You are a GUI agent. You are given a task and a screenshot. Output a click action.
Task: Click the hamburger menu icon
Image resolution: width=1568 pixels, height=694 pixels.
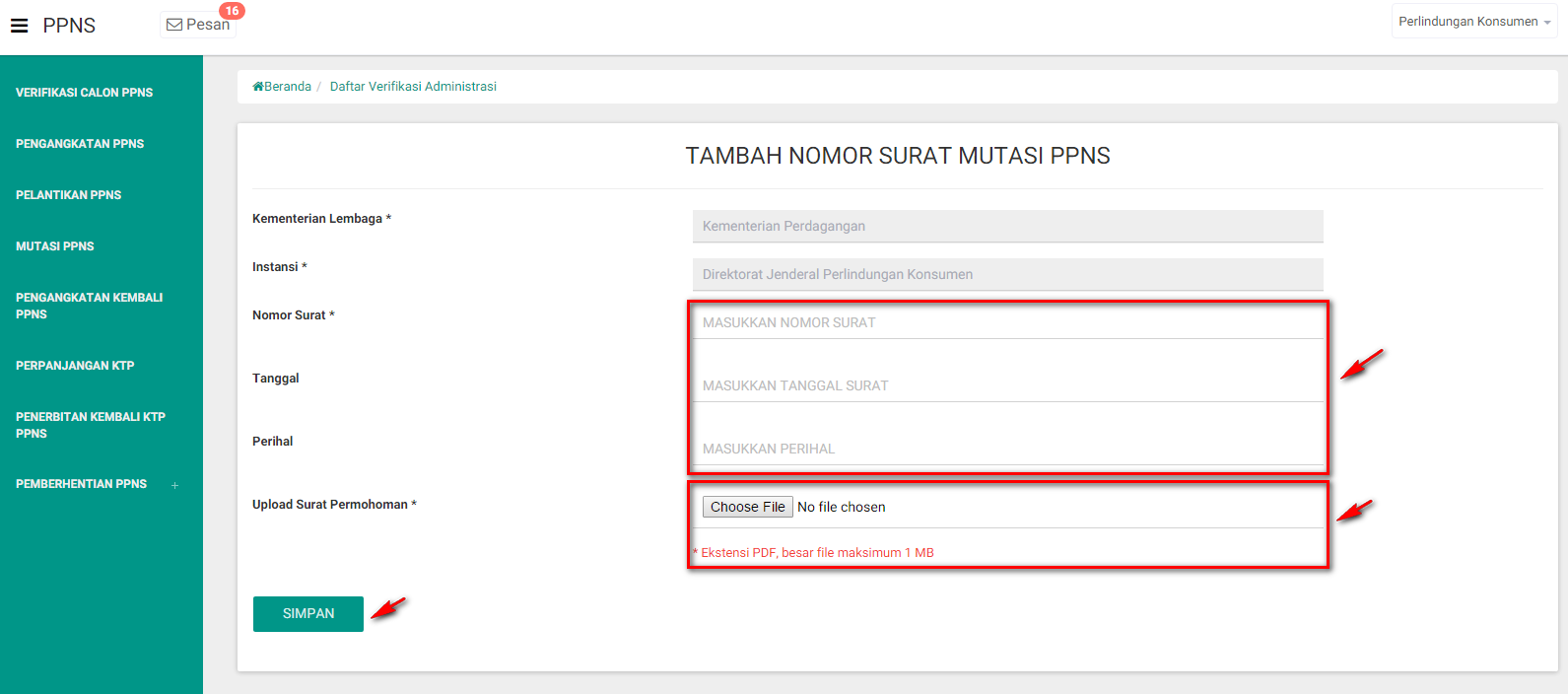pyautogui.click(x=20, y=26)
